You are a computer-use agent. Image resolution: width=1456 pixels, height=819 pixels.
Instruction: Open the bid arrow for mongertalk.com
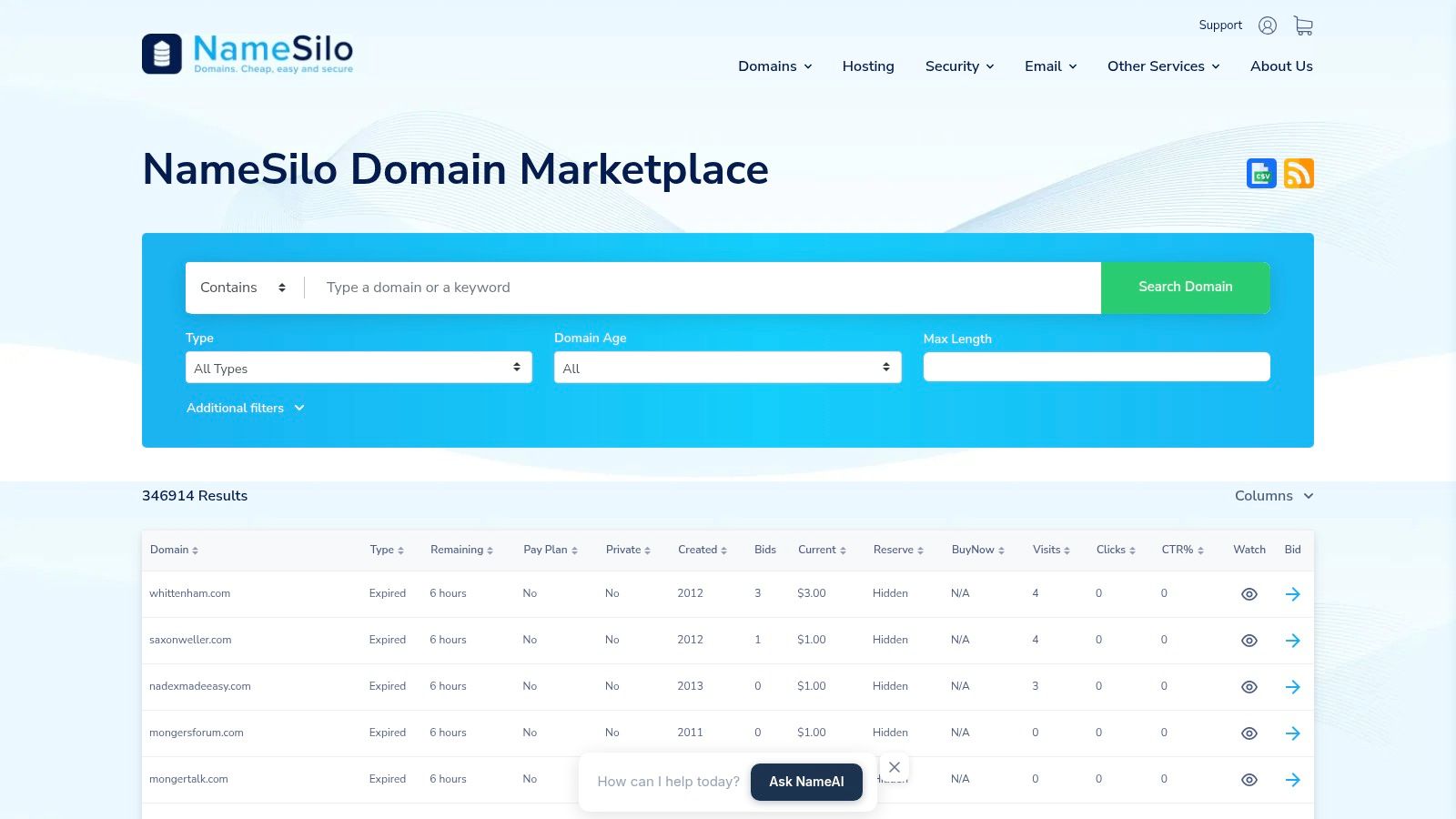click(x=1293, y=779)
